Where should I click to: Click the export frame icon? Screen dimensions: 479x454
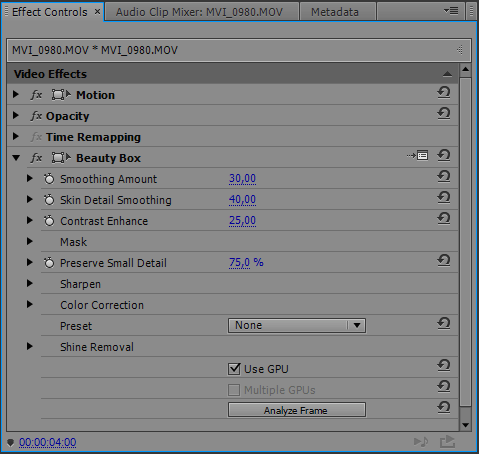[x=447, y=442]
